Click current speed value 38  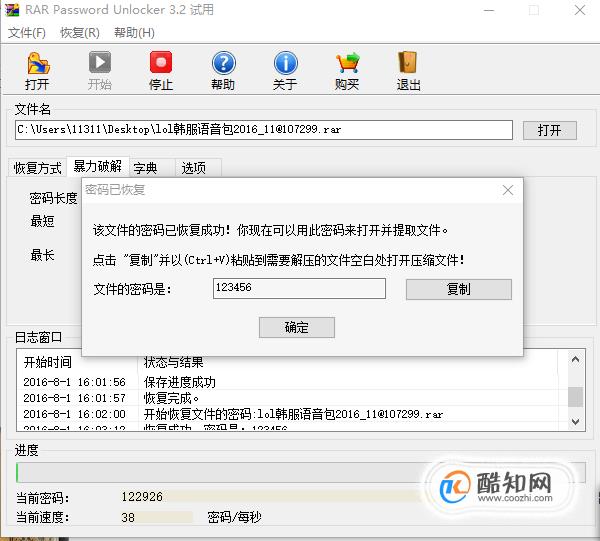pos(128,518)
